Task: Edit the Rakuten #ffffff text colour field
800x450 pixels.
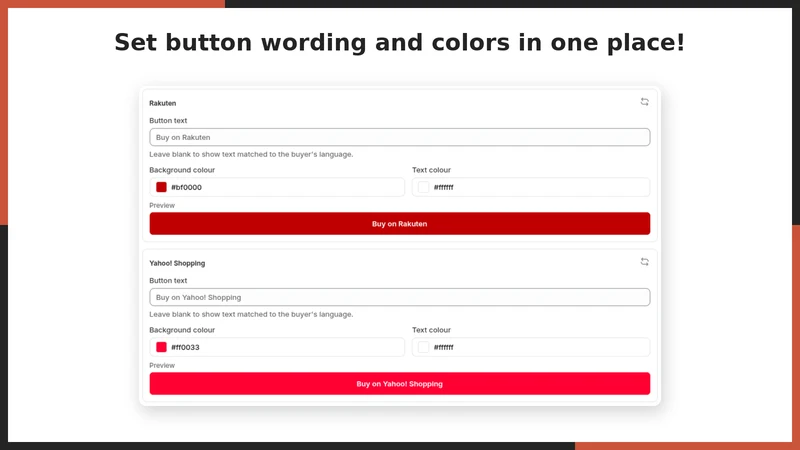Action: point(531,187)
